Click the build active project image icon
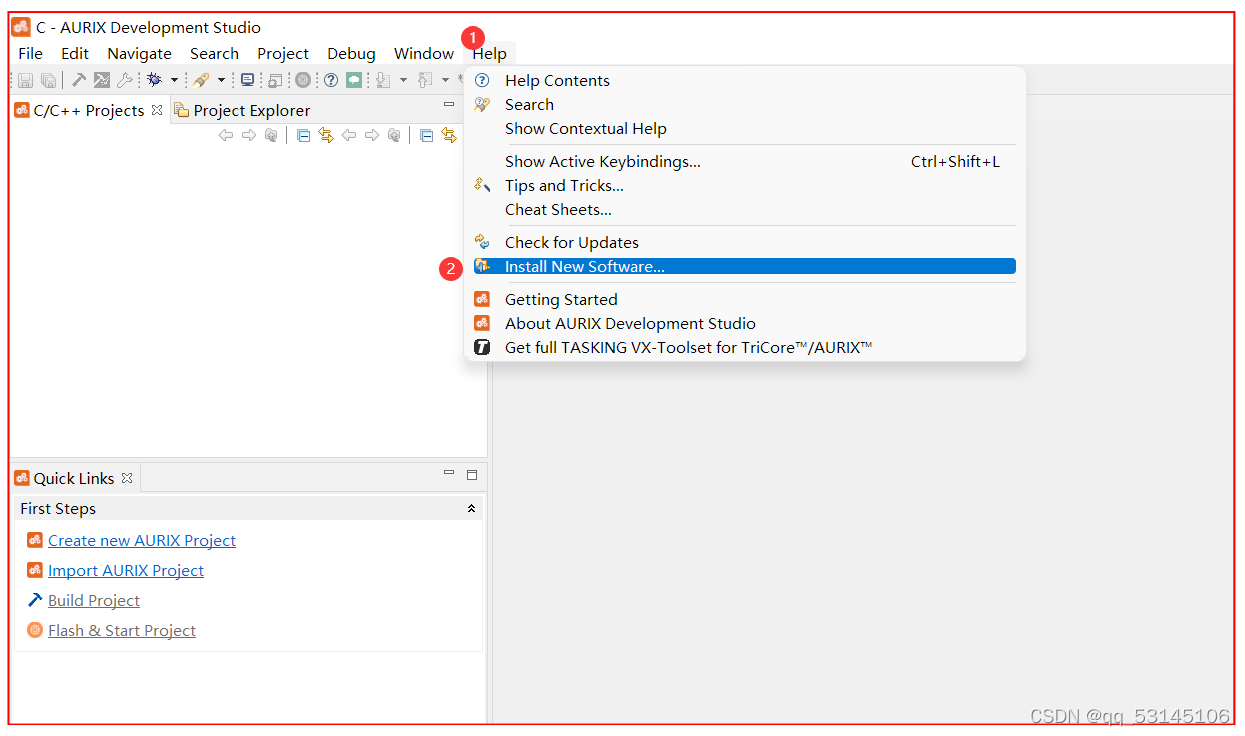Image resolution: width=1245 pixels, height=736 pixels. coord(102,80)
